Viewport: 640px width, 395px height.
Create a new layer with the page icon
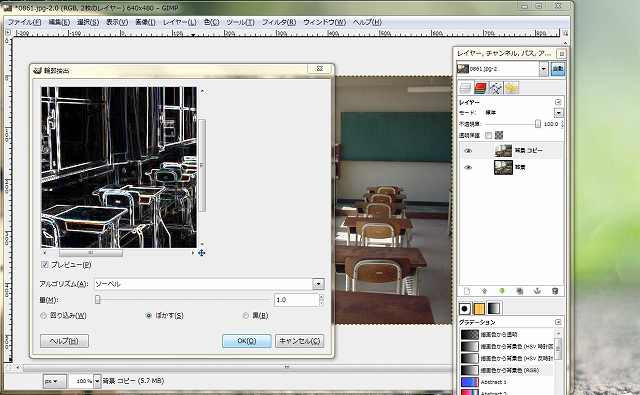pyautogui.click(x=467, y=291)
